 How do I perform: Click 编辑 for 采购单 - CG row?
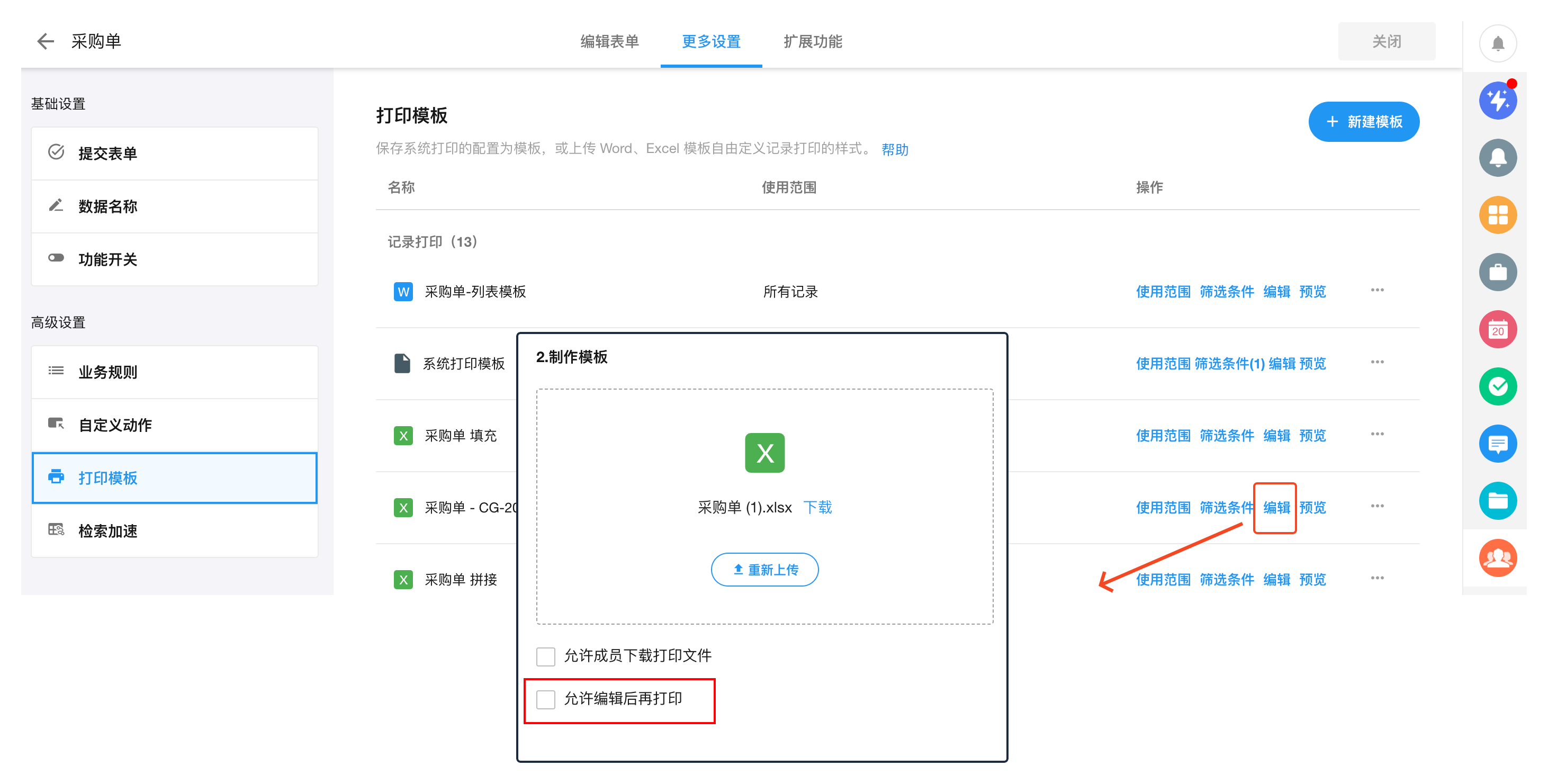point(1276,508)
